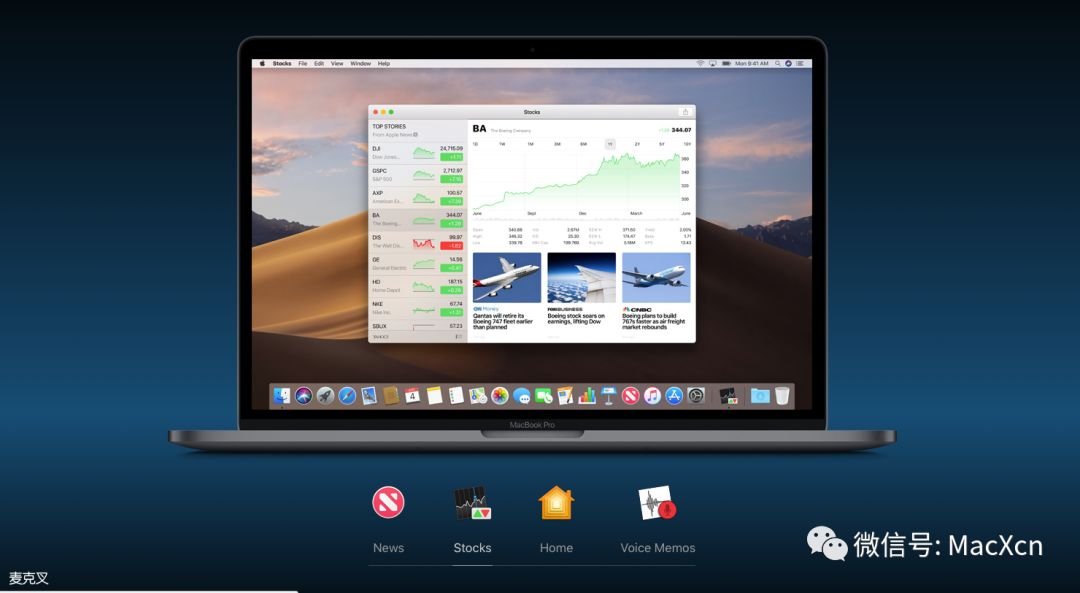Open Calendar icon in the Dock
1080x593 pixels.
tap(412, 395)
